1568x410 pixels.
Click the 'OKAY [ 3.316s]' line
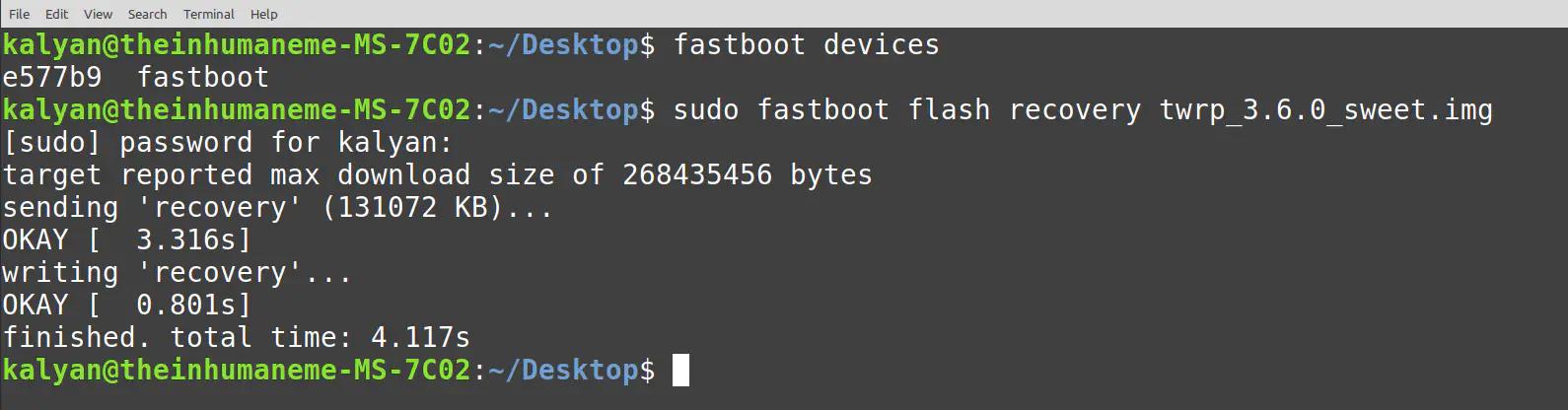(x=126, y=239)
